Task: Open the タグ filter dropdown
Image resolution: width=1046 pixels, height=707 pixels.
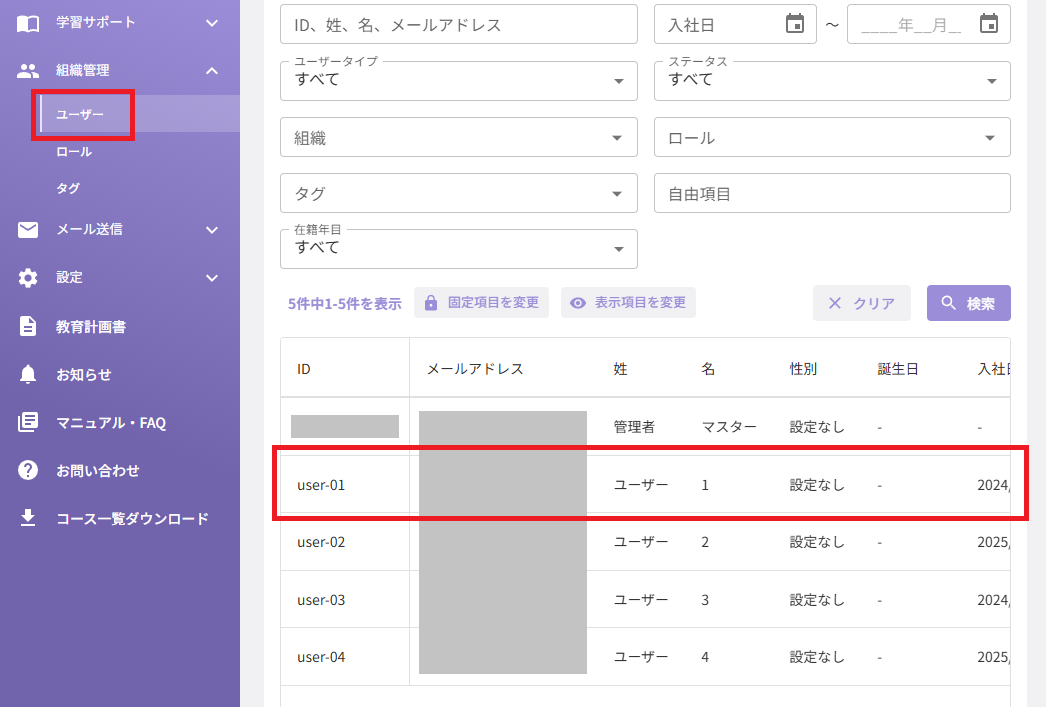Action: point(459,193)
